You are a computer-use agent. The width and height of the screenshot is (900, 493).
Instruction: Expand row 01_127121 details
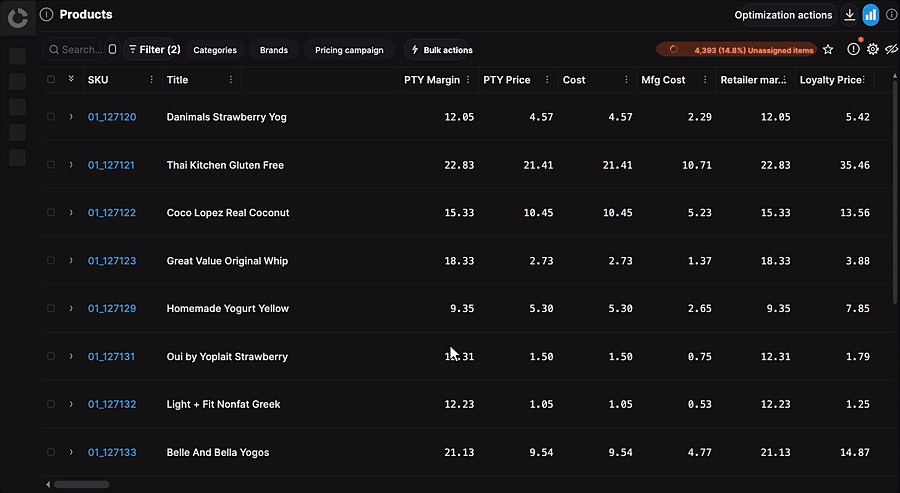tap(71, 165)
